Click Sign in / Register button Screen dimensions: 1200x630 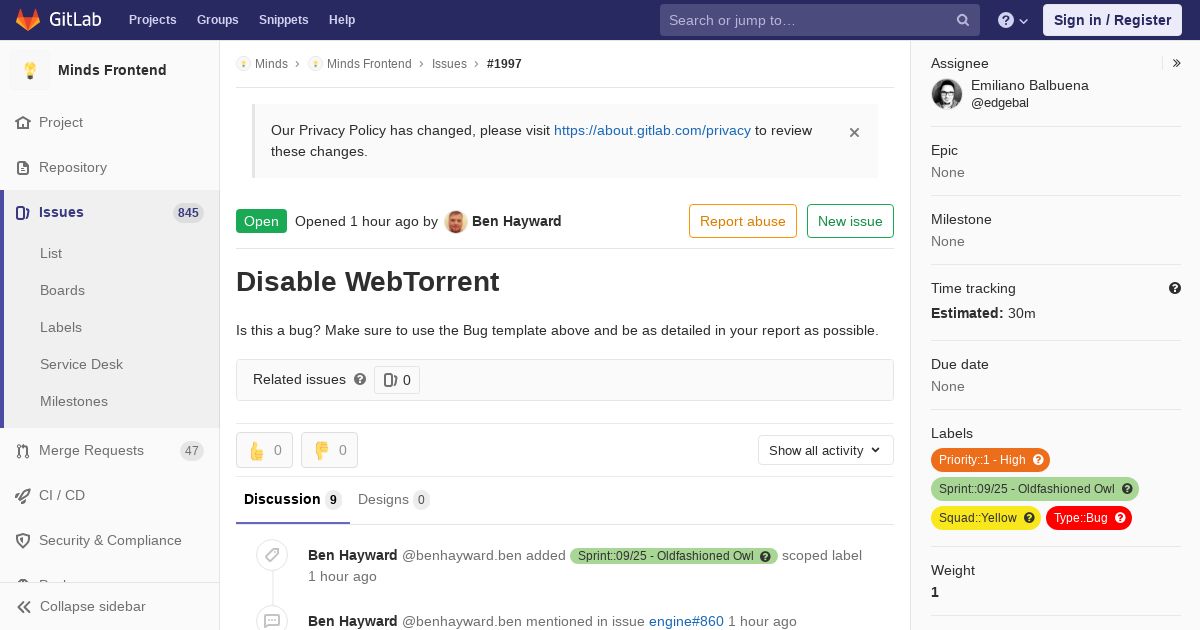[x=1112, y=20]
